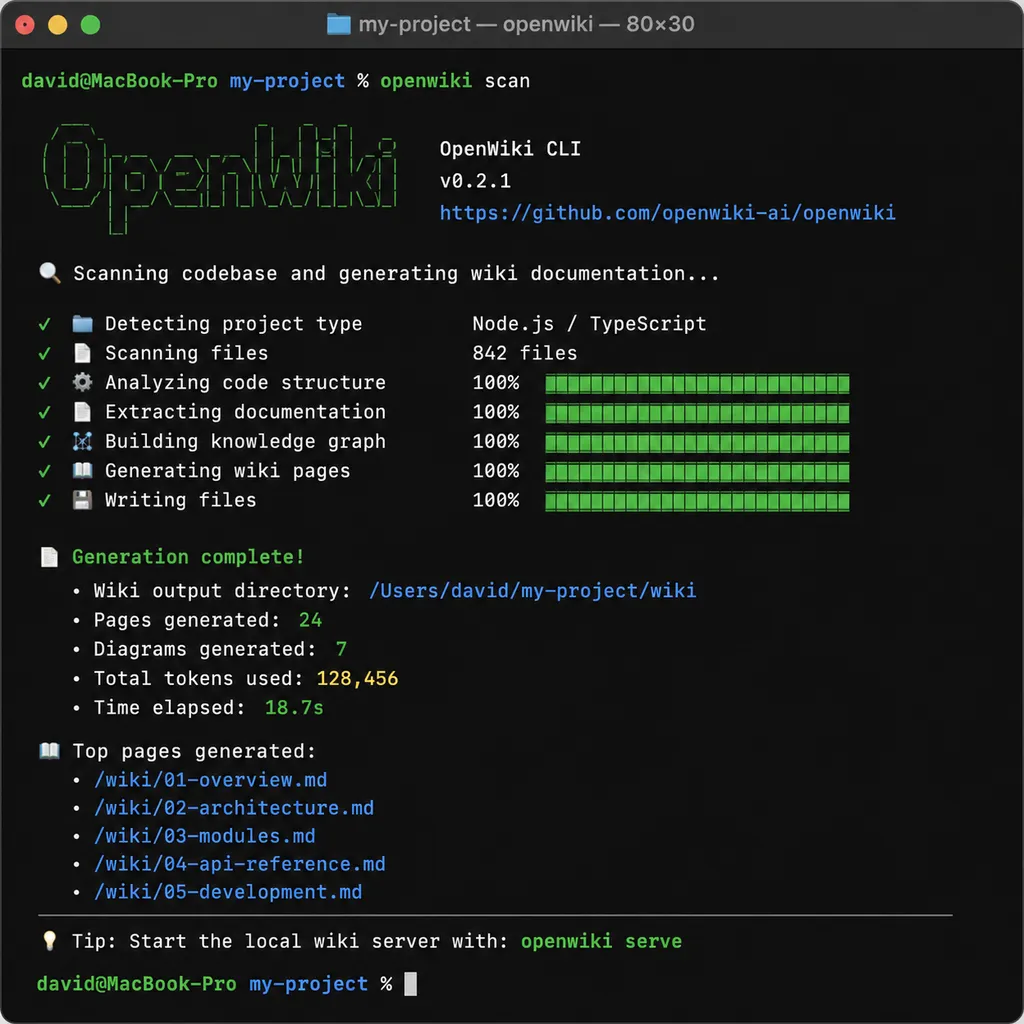Open the github.com/openwiki-ai/openwiki URL
1024x1024 pixels.
667,213
